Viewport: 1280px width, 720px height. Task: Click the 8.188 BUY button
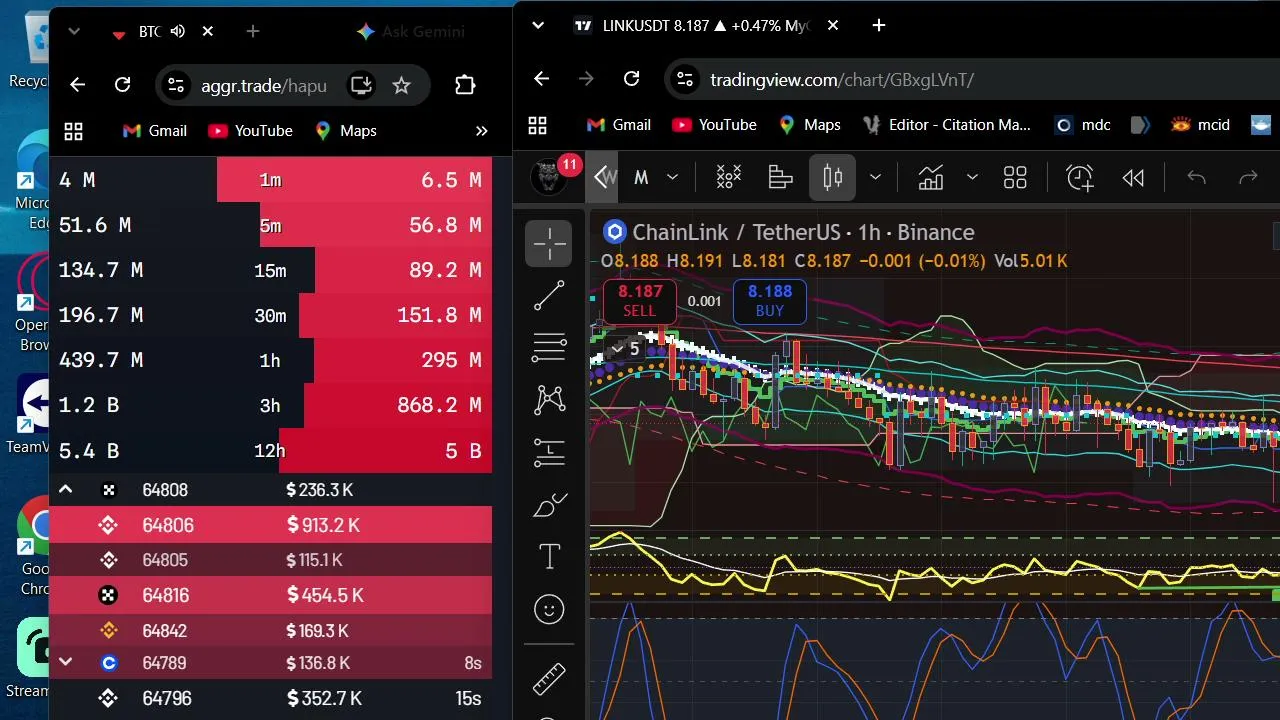770,301
